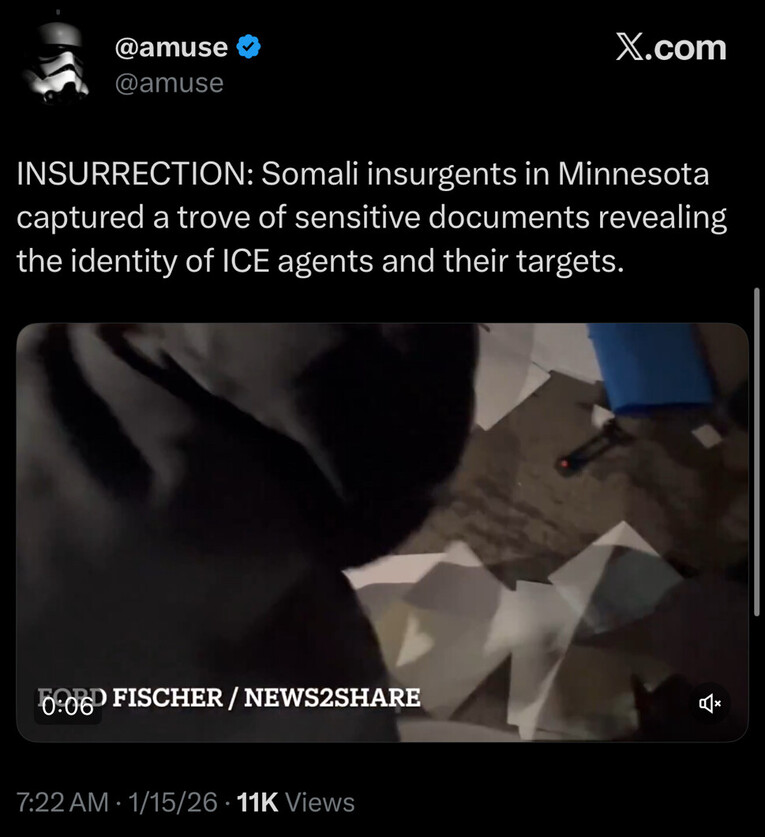Image resolution: width=765 pixels, height=837 pixels.
Task: Click the blue bin in the video
Action: [651, 367]
